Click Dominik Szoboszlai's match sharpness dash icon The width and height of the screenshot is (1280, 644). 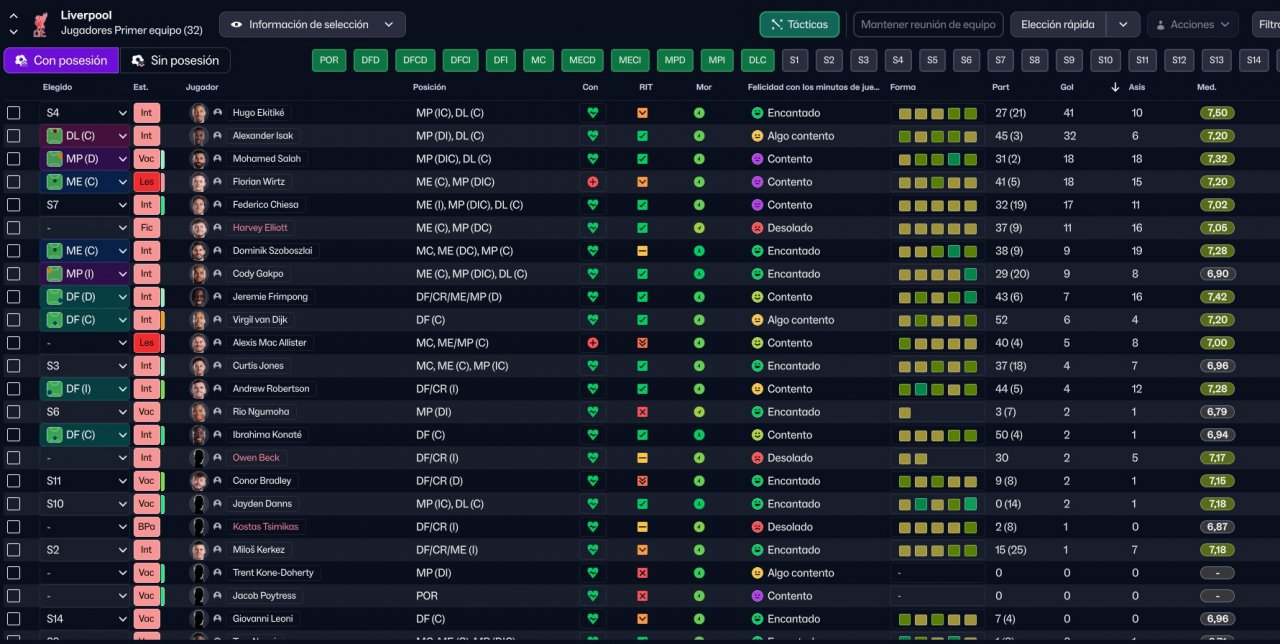[642, 251]
